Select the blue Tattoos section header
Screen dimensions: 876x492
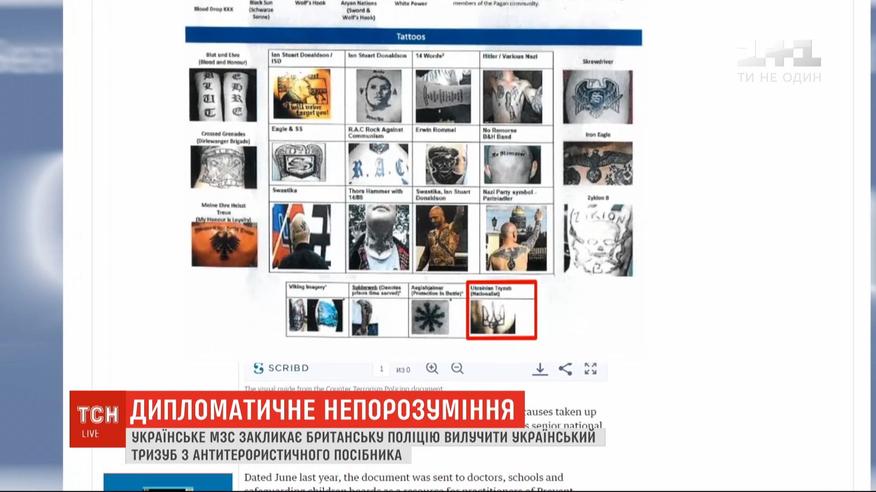pyautogui.click(x=412, y=36)
